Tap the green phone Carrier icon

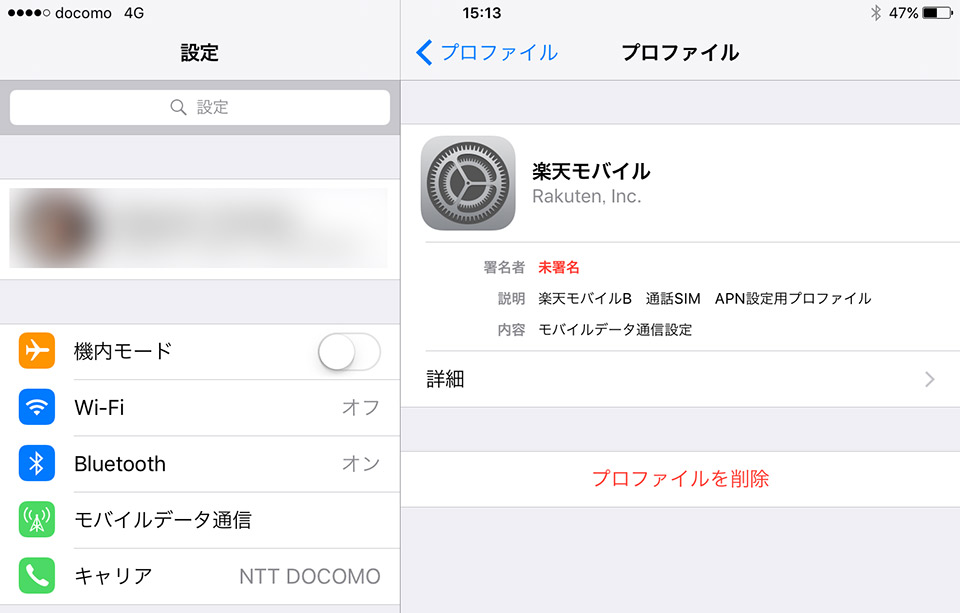point(37,576)
